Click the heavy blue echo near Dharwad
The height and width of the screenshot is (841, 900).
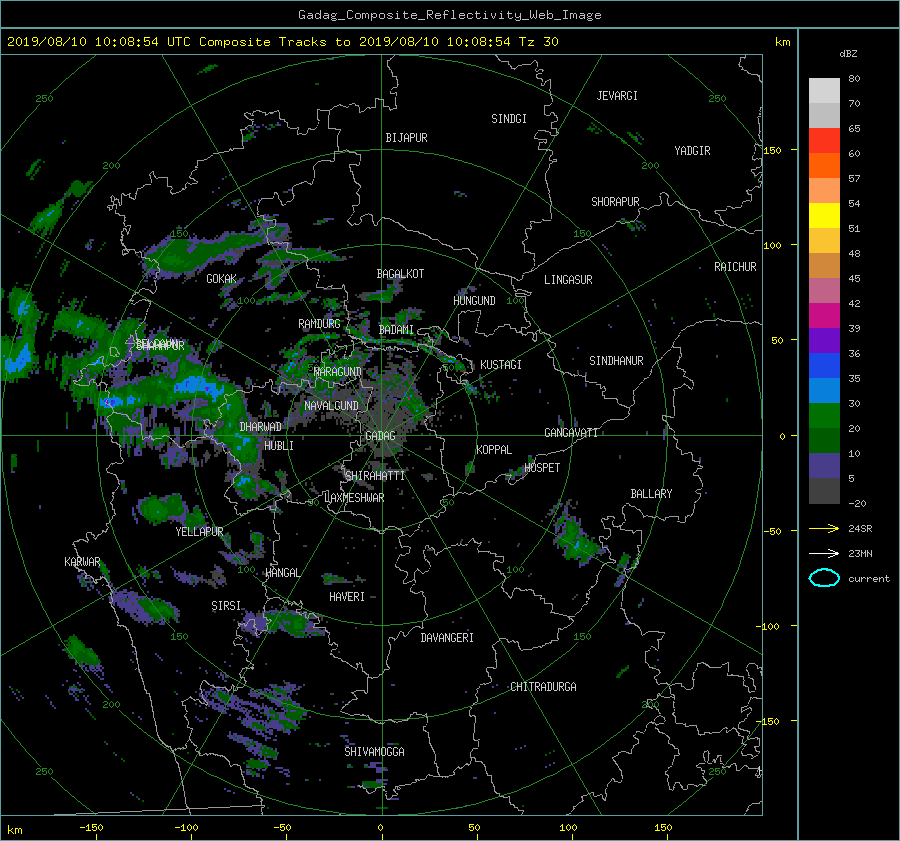[x=198, y=385]
